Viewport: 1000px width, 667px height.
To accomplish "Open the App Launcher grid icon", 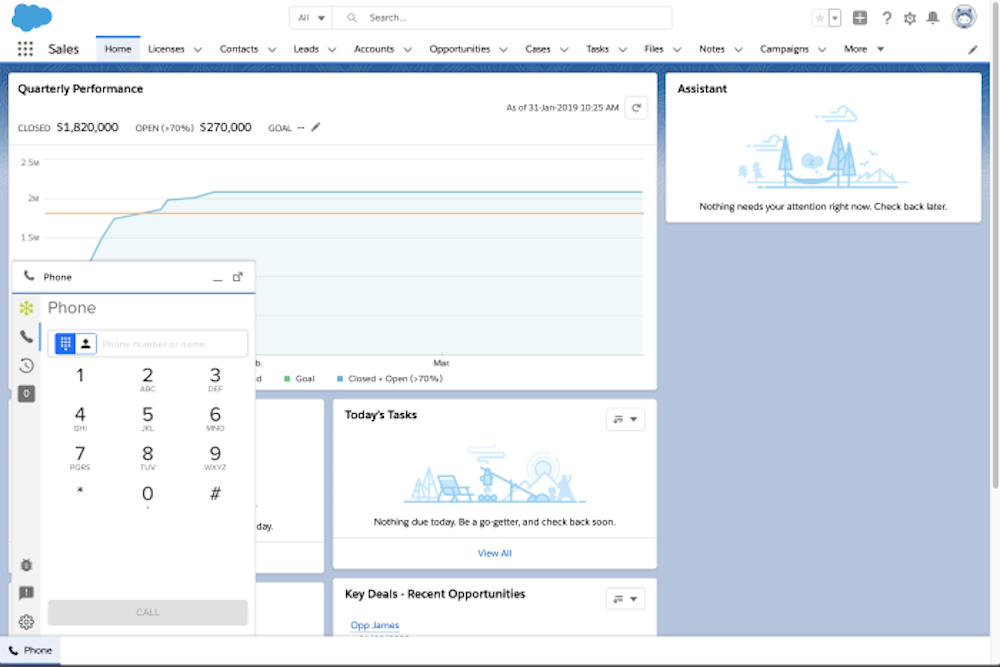I will tap(25, 49).
